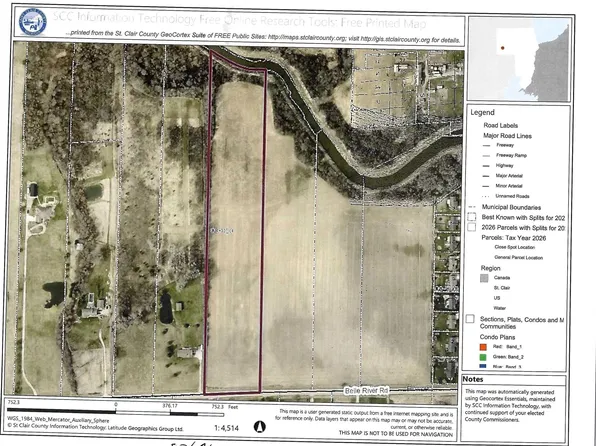The width and height of the screenshot is (596, 446).
Task: Click the 376.17 scale bar value
Action: click(x=170, y=406)
